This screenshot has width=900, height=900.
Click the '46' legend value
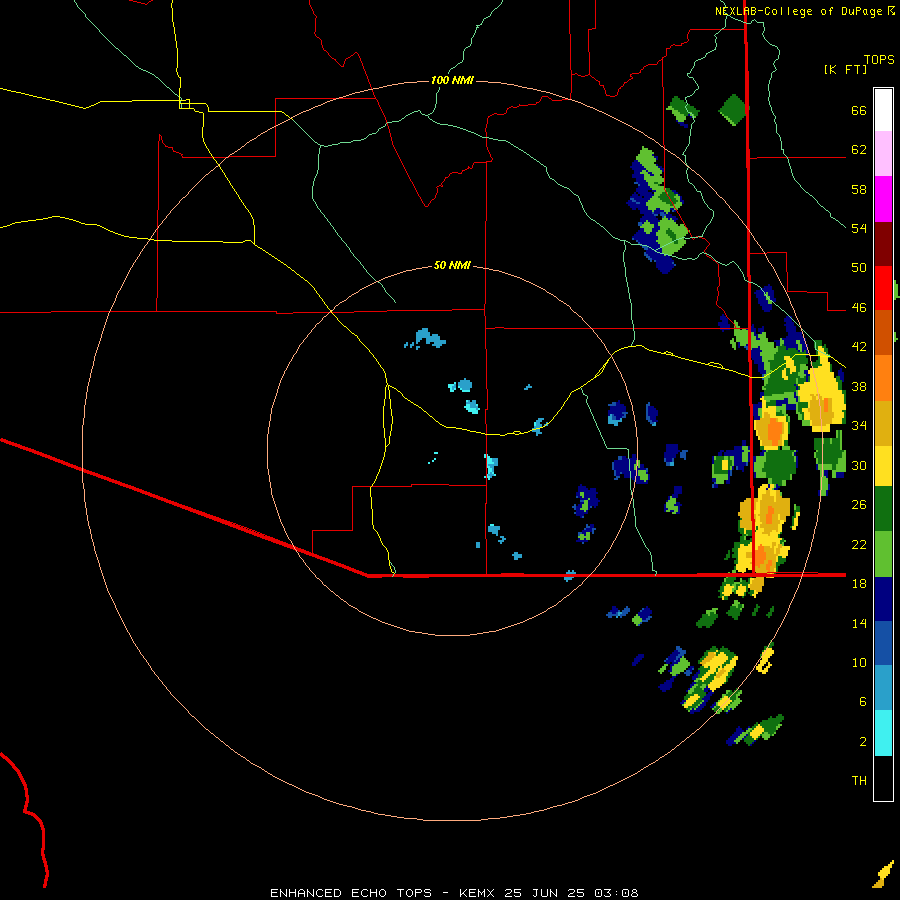click(x=859, y=308)
